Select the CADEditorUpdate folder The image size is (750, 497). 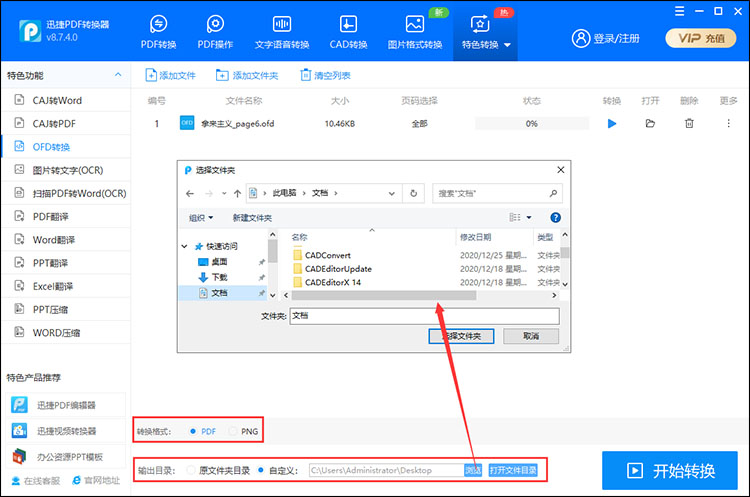click(339, 269)
